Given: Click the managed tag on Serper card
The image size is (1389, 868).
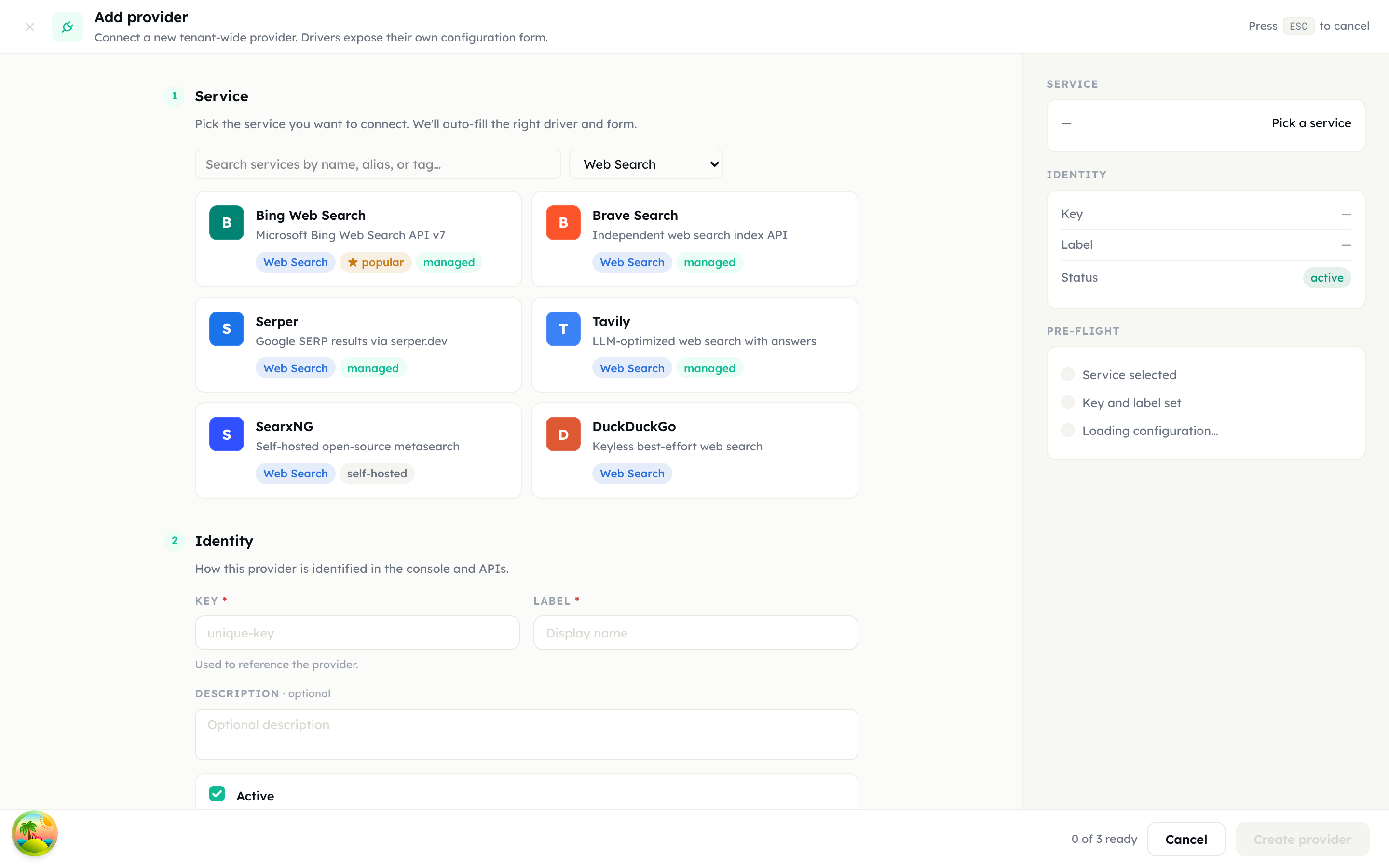Looking at the screenshot, I should (373, 368).
